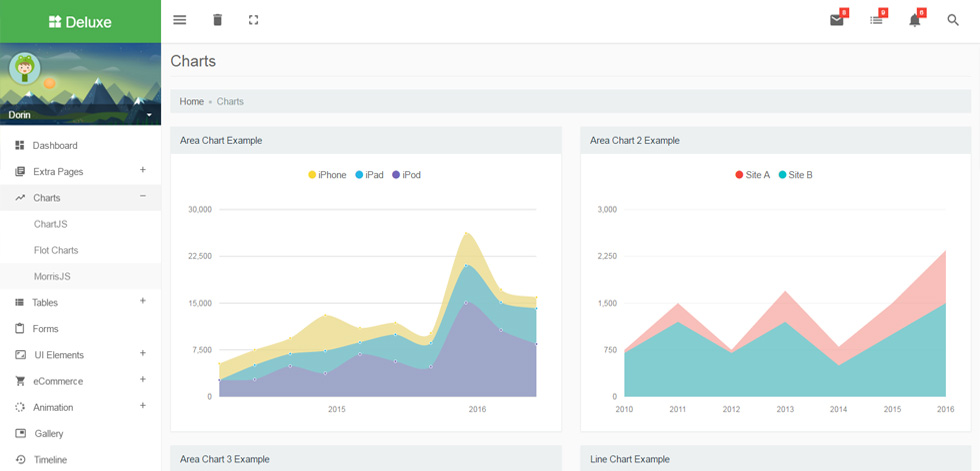Click the 22,500 y-axis label
This screenshot has width=980, height=471.
[x=200, y=256]
